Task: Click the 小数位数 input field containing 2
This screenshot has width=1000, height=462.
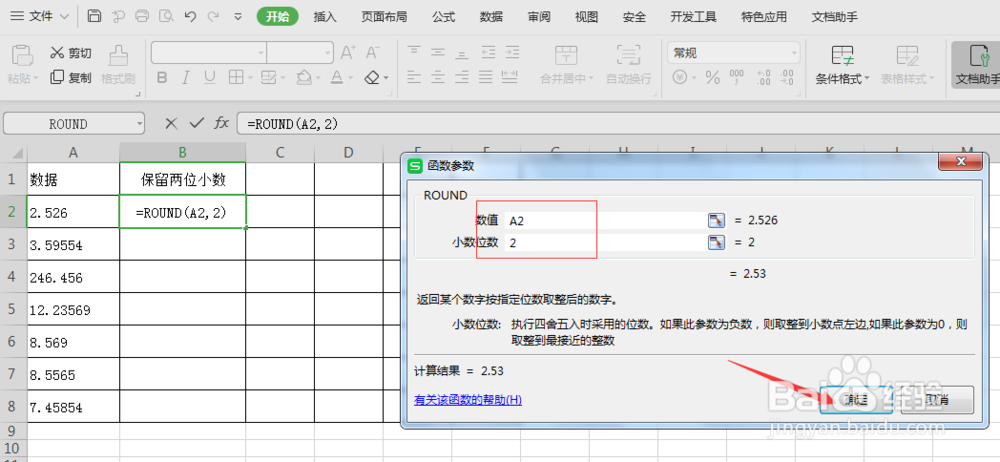Action: coord(606,242)
